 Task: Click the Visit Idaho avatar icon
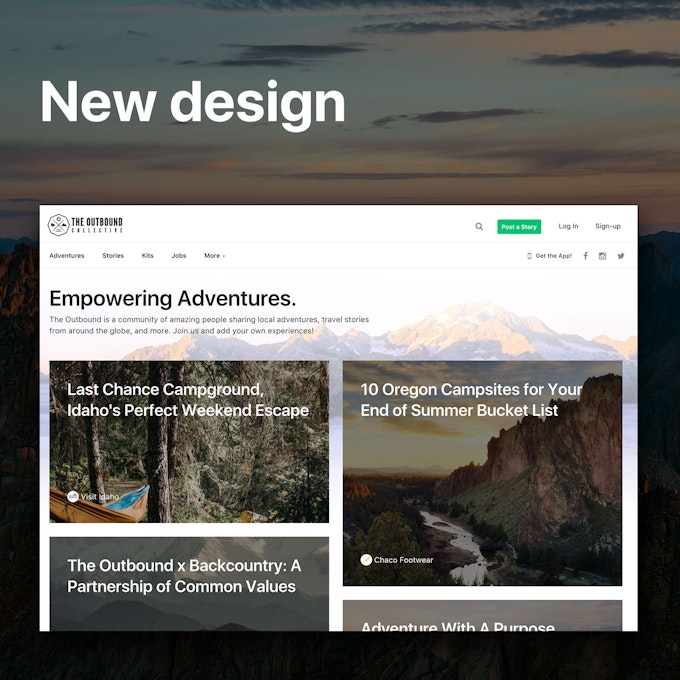[73, 497]
